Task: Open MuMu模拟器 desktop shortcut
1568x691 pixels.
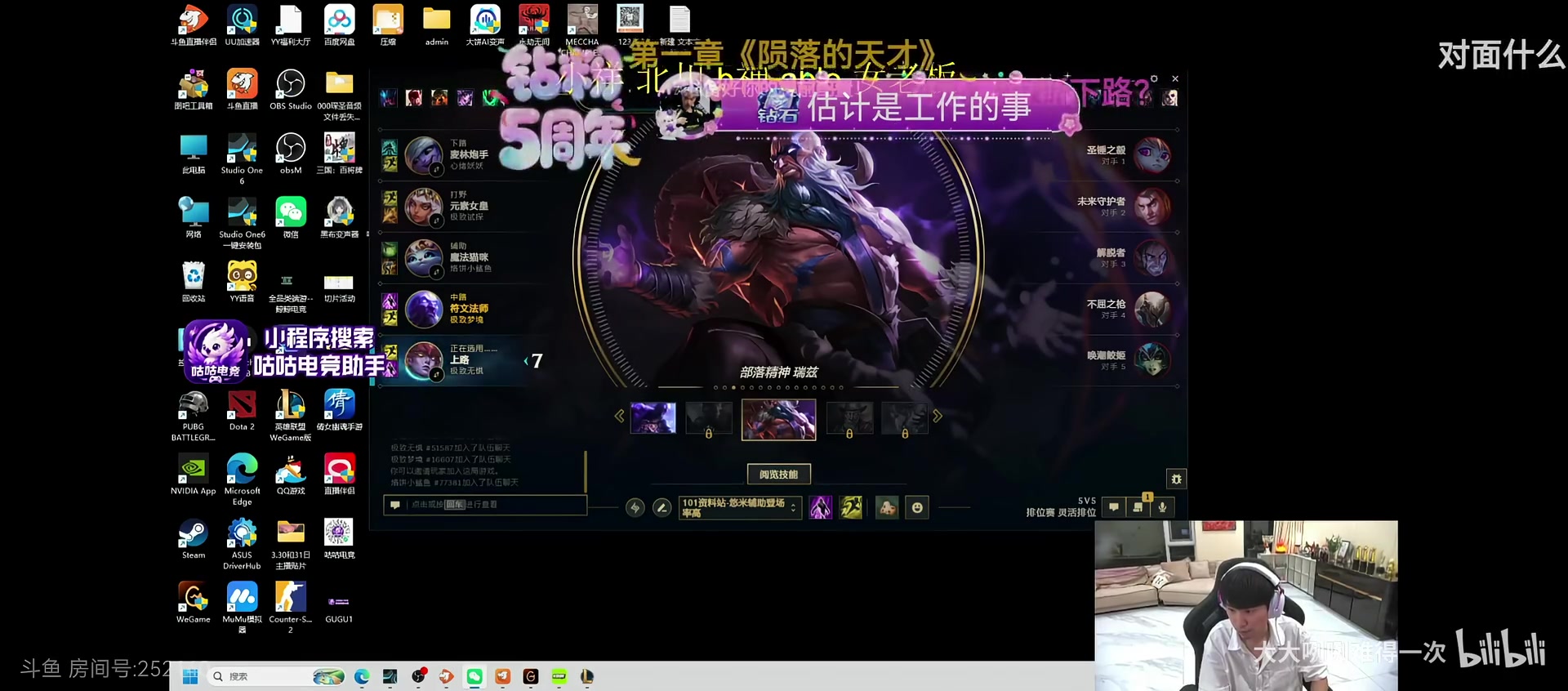Action: coord(242,608)
